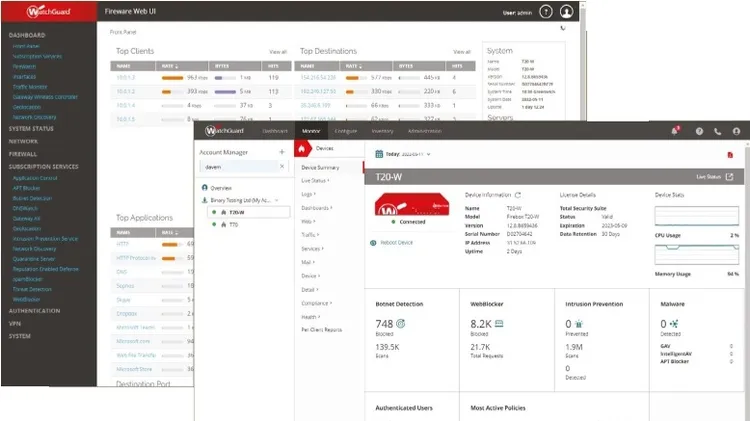
Task: Open Live Status external link icon
Action: click(x=729, y=177)
